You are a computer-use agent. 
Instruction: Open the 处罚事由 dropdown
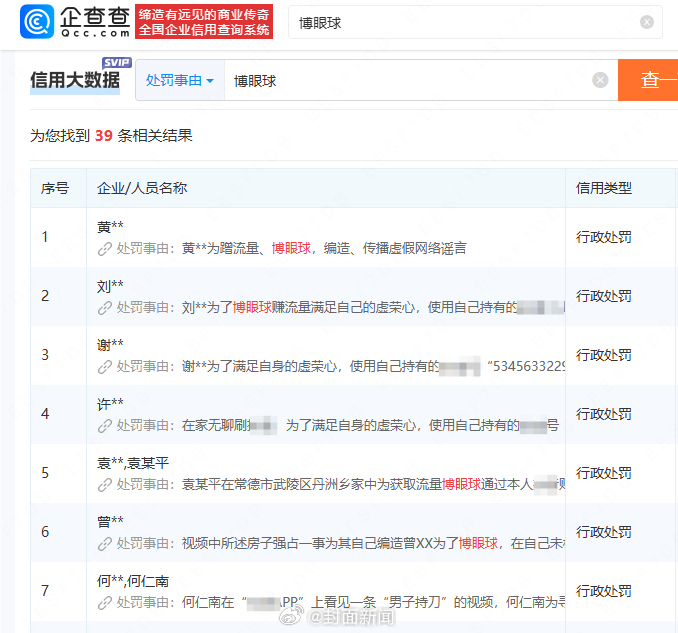point(180,80)
